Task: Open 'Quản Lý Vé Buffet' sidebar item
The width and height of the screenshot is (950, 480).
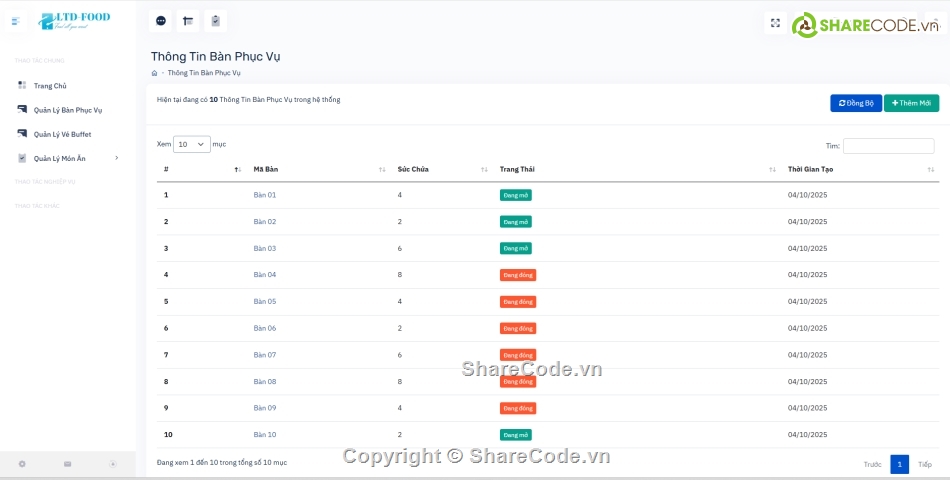Action: tap(62, 134)
